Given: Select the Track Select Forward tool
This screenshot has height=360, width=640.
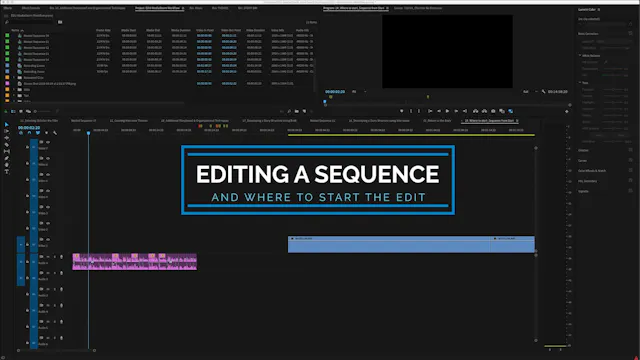Looking at the screenshot, I should pyautogui.click(x=7, y=131).
